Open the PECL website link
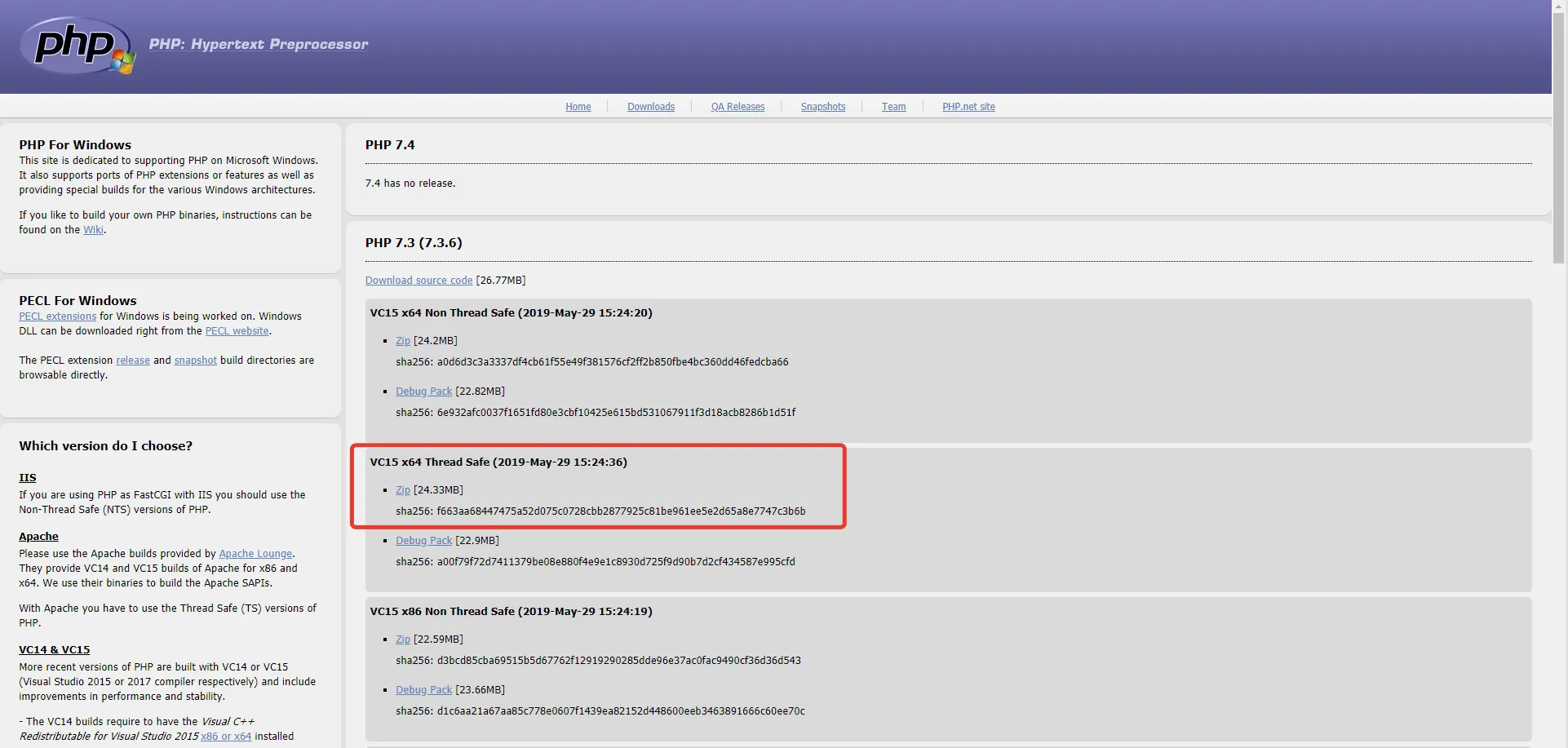 pyautogui.click(x=237, y=331)
